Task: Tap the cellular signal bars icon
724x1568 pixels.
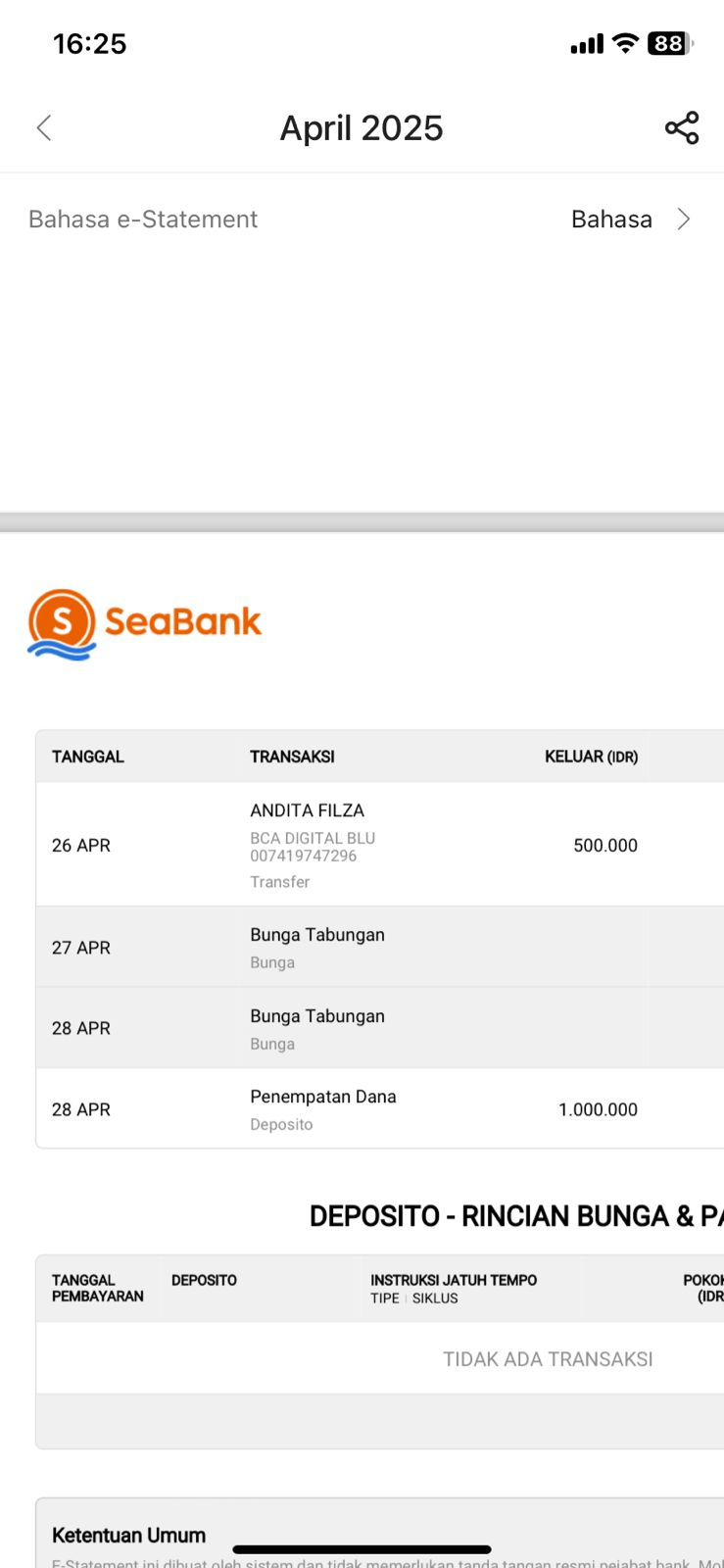Action: point(587,44)
